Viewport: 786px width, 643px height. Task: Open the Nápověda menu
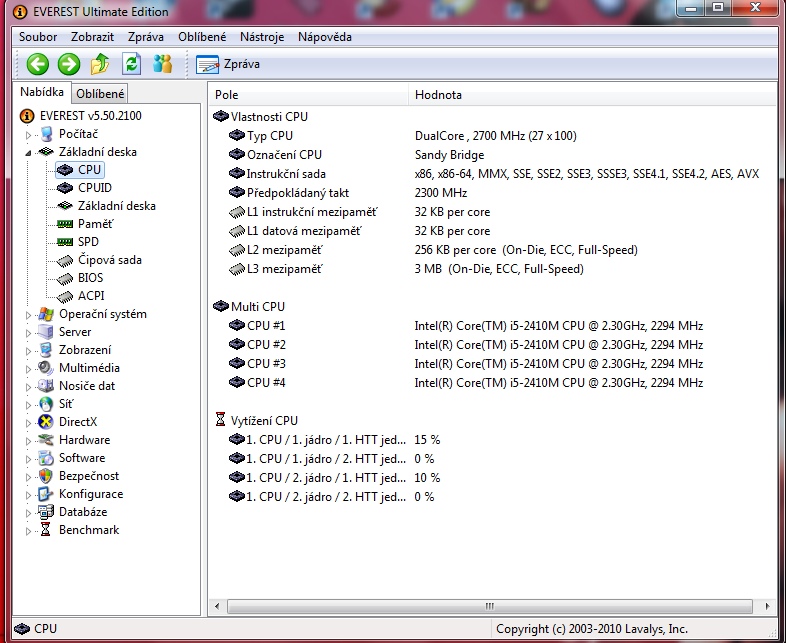tap(325, 37)
